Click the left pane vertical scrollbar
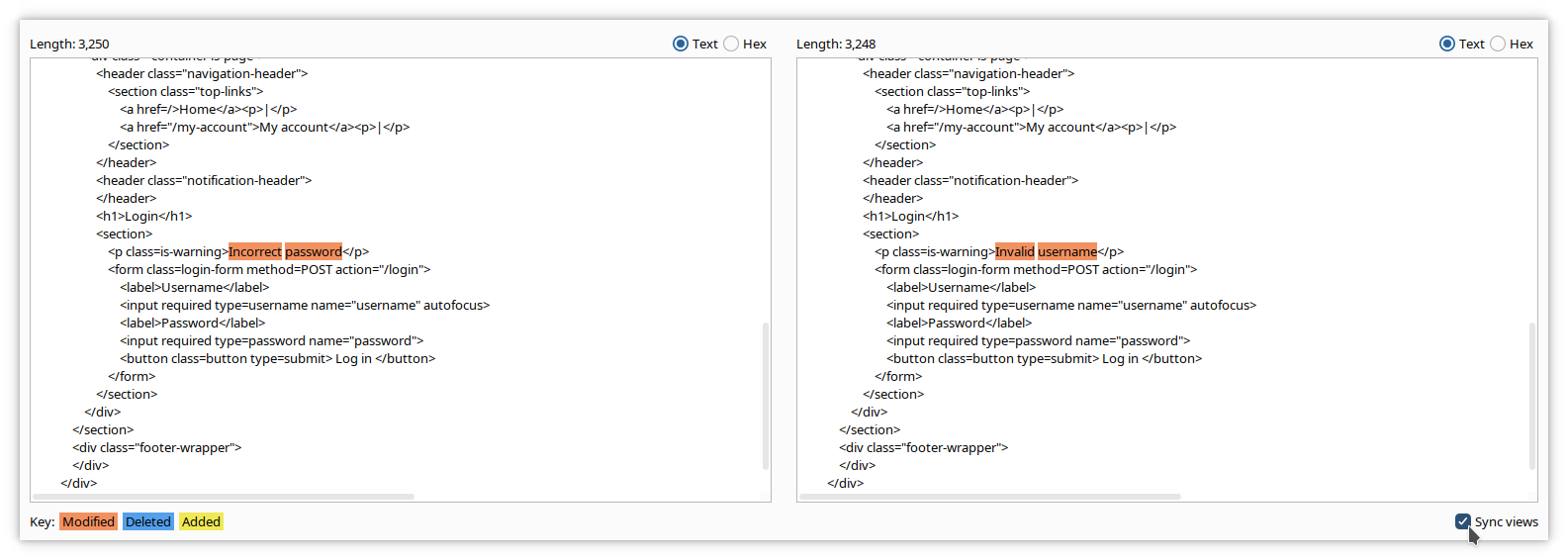Image resolution: width=1568 pixels, height=560 pixels. point(766,396)
